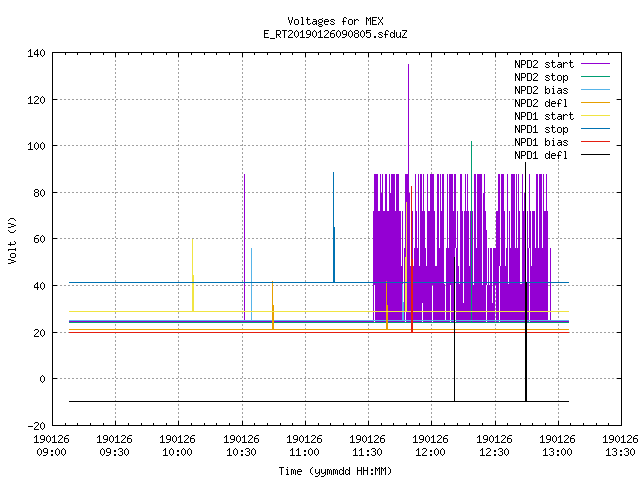Click the 10:30 x-axis time label

[x=241, y=452]
